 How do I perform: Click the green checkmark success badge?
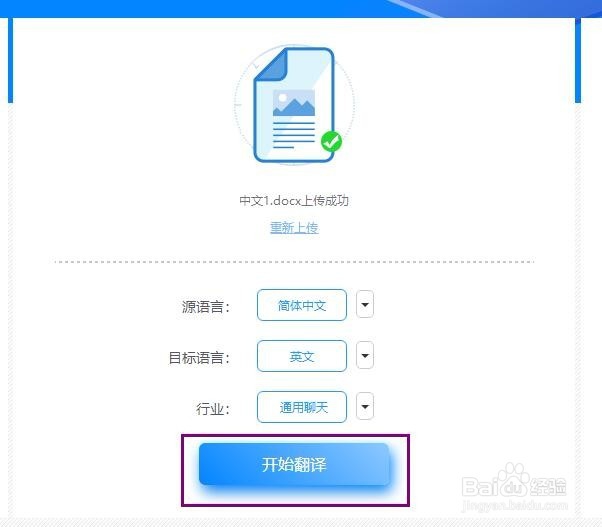point(331,142)
